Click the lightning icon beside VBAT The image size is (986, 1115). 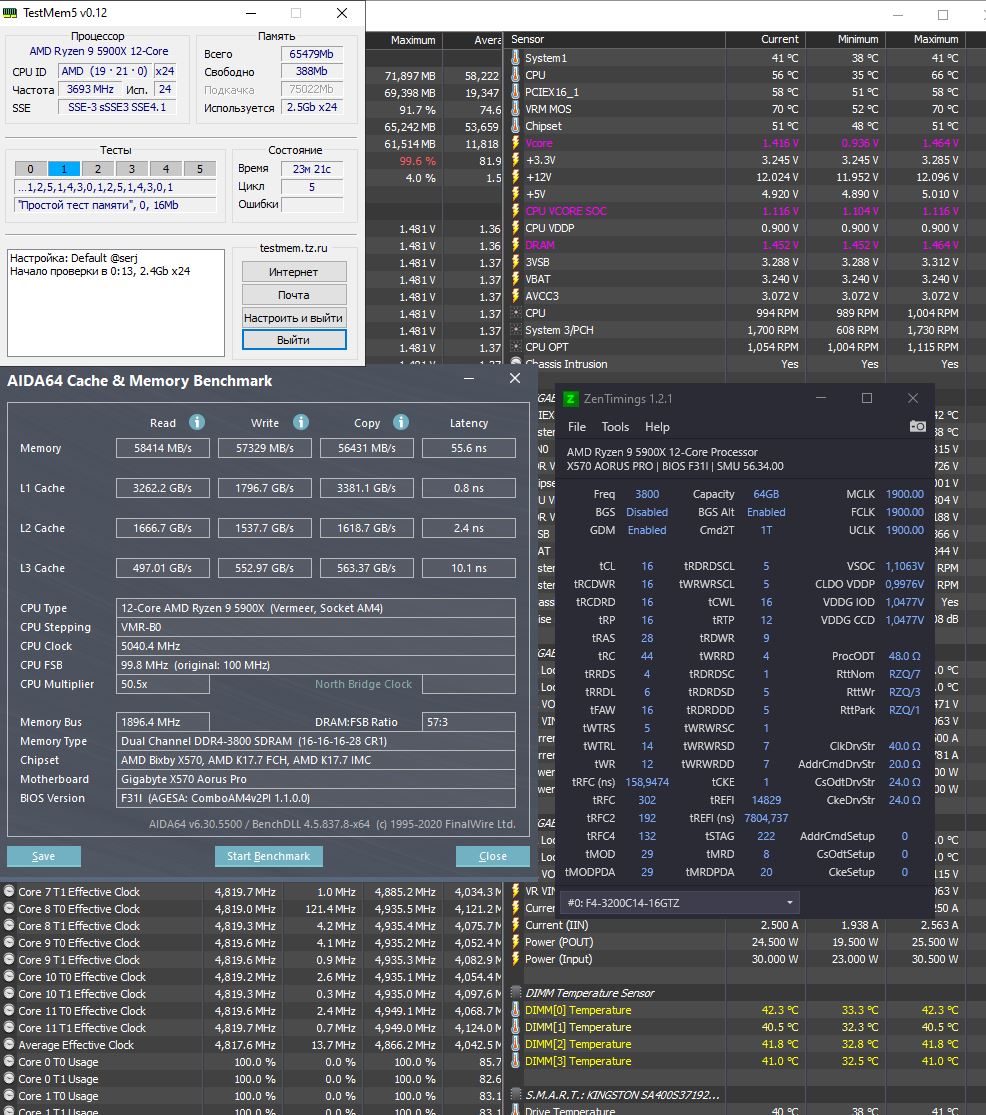point(515,279)
